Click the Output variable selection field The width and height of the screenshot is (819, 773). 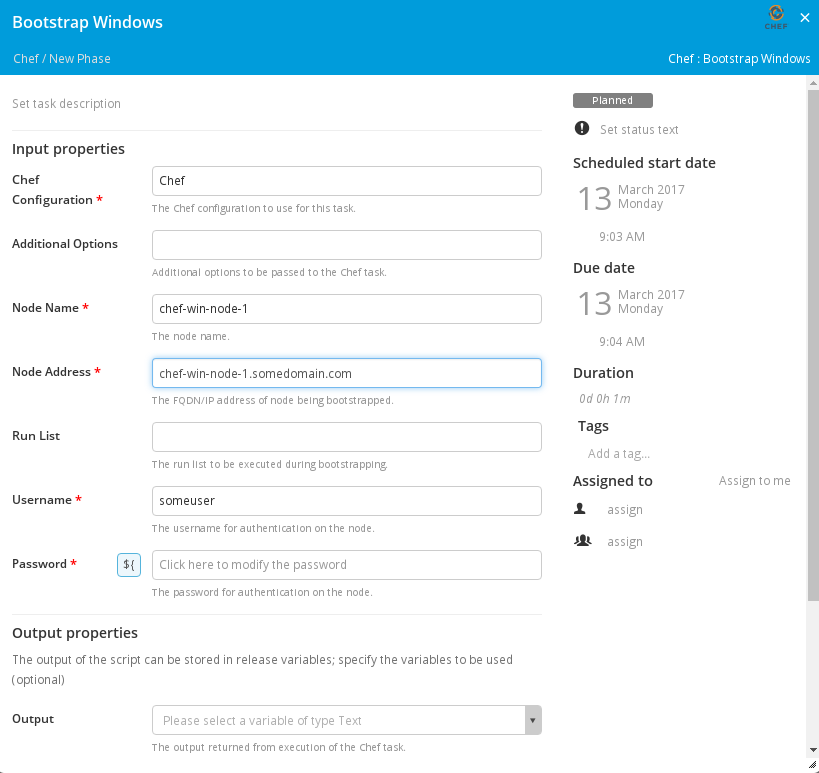(338, 720)
